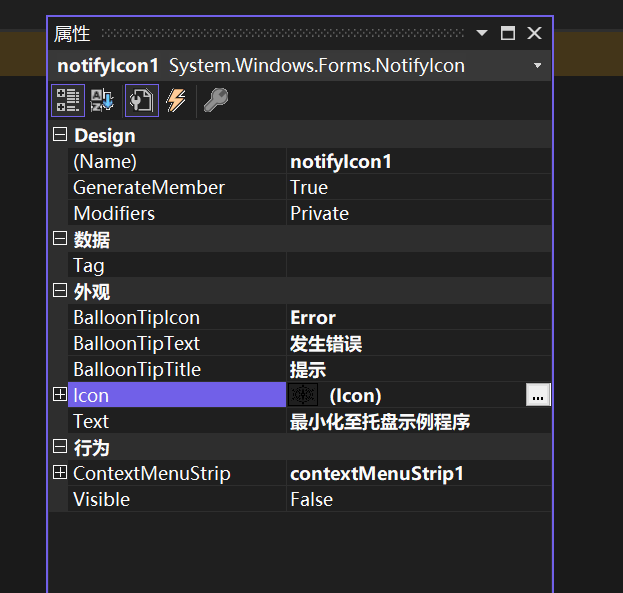This screenshot has width=623, height=593.
Task: Edit the BalloonTipText value field
Action: click(x=416, y=343)
